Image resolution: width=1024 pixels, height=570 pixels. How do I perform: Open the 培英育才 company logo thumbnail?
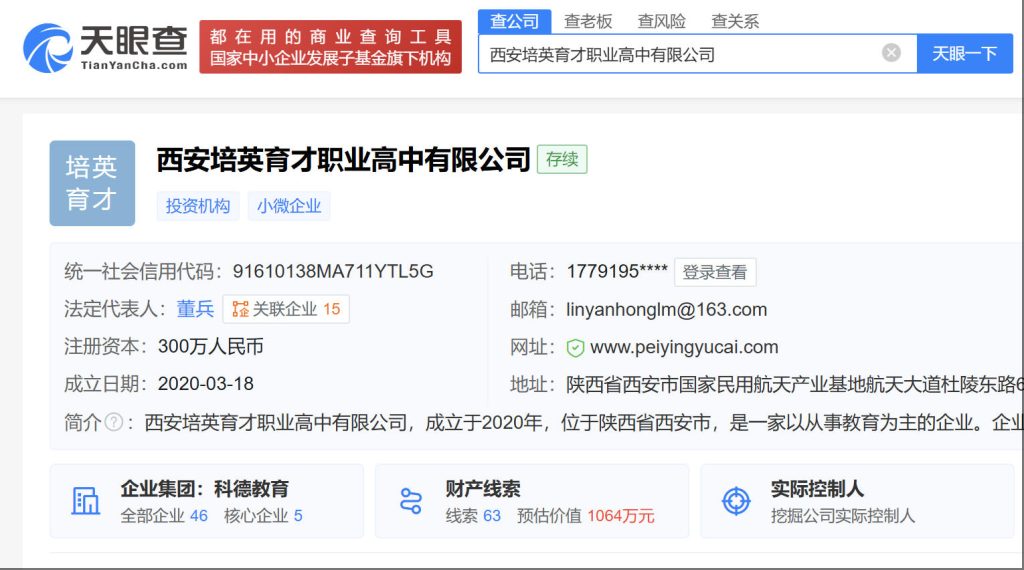pyautogui.click(x=92, y=183)
